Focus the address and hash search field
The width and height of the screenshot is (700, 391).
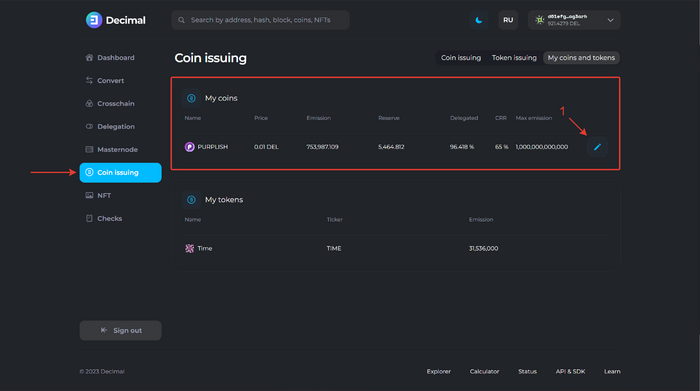click(x=260, y=20)
